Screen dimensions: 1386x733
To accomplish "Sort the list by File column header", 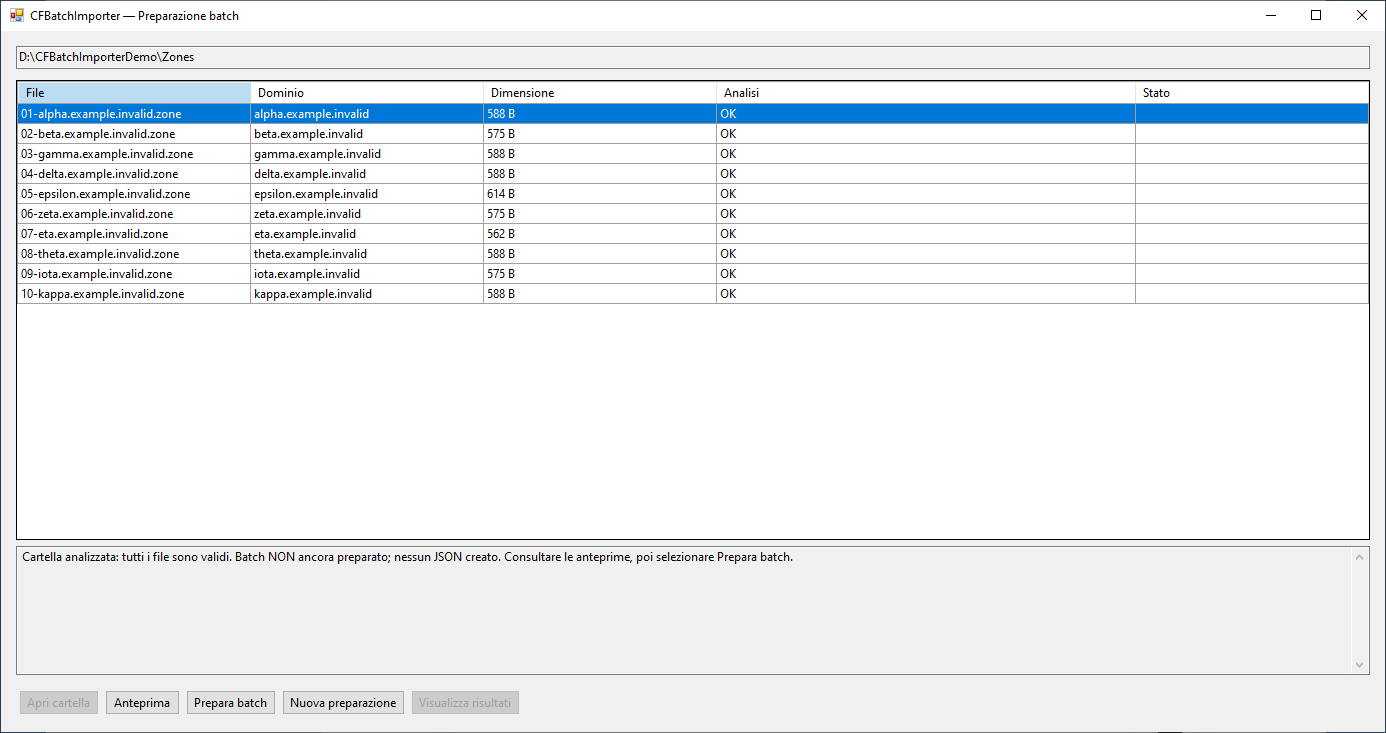I will (134, 93).
